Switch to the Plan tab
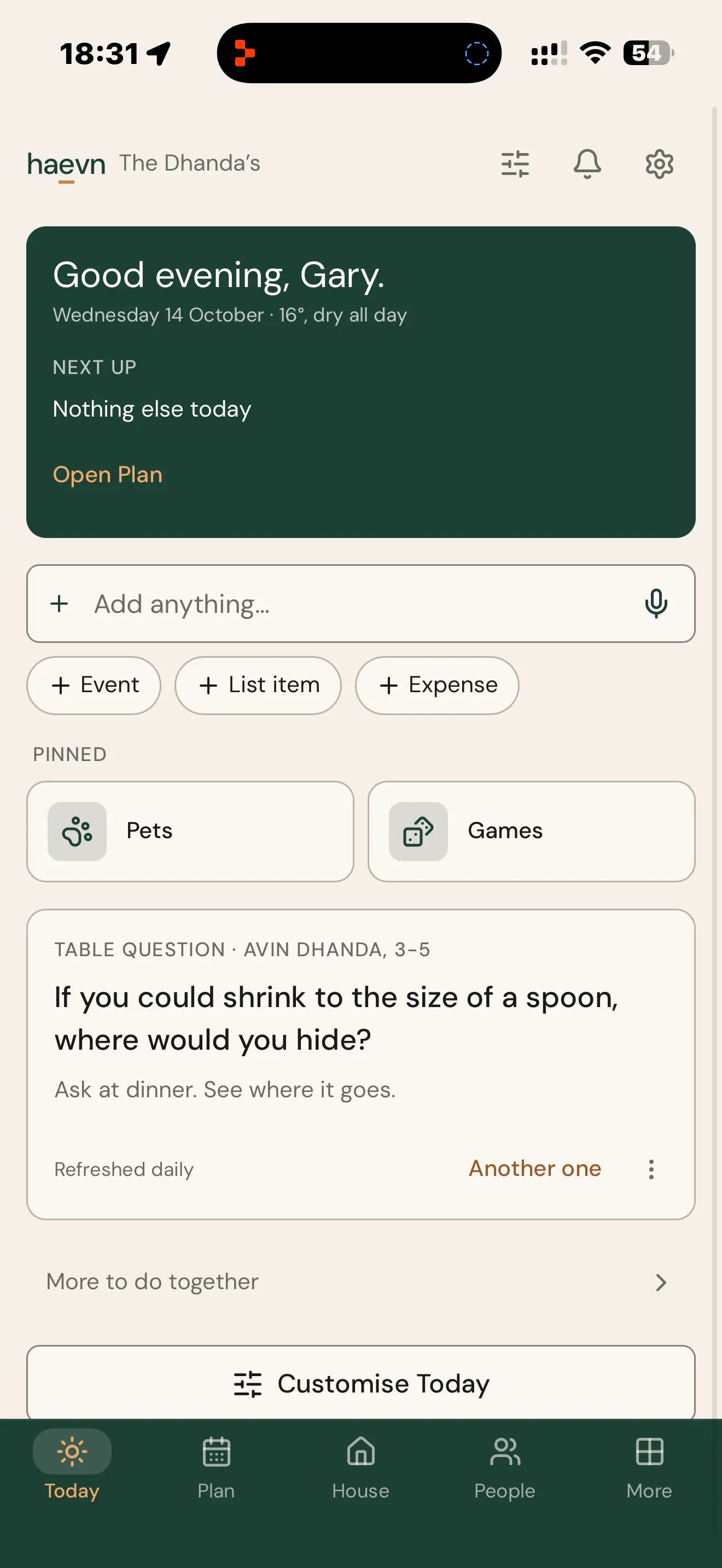722x1568 pixels. click(x=216, y=1467)
